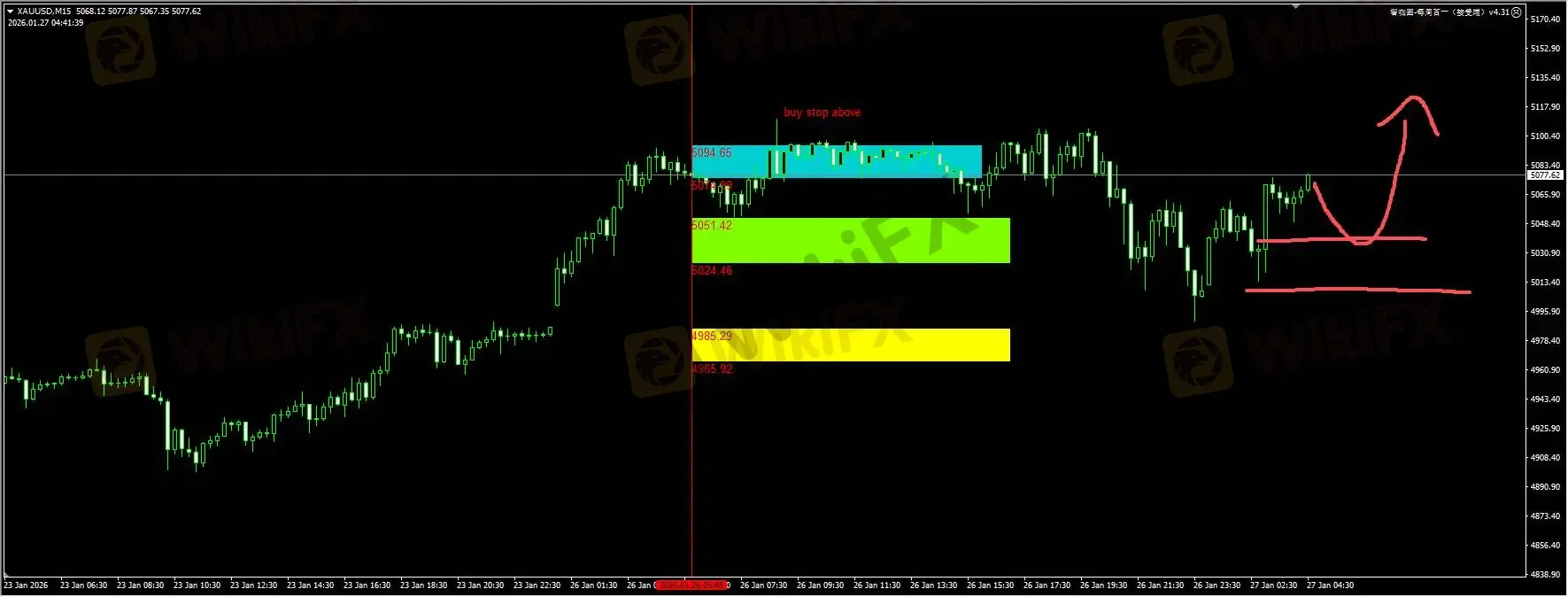Click the 4965.92 price label
Image resolution: width=1568 pixels, height=597 pixels.
[712, 369]
